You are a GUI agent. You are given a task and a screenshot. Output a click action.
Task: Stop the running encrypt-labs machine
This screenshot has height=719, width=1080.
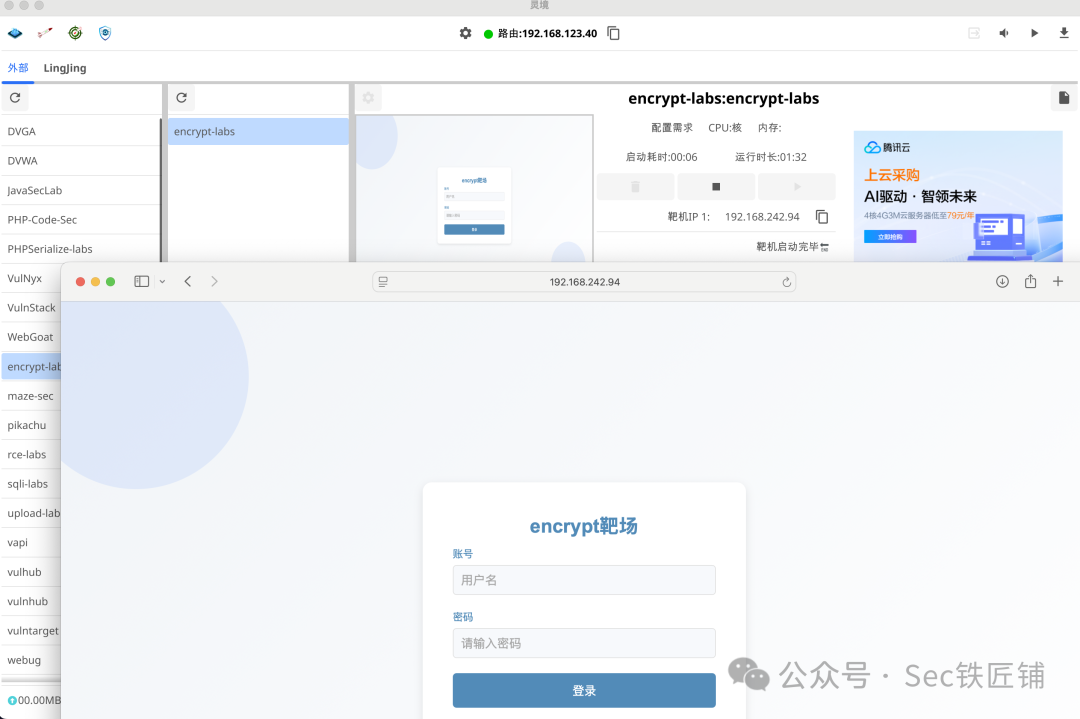point(715,186)
